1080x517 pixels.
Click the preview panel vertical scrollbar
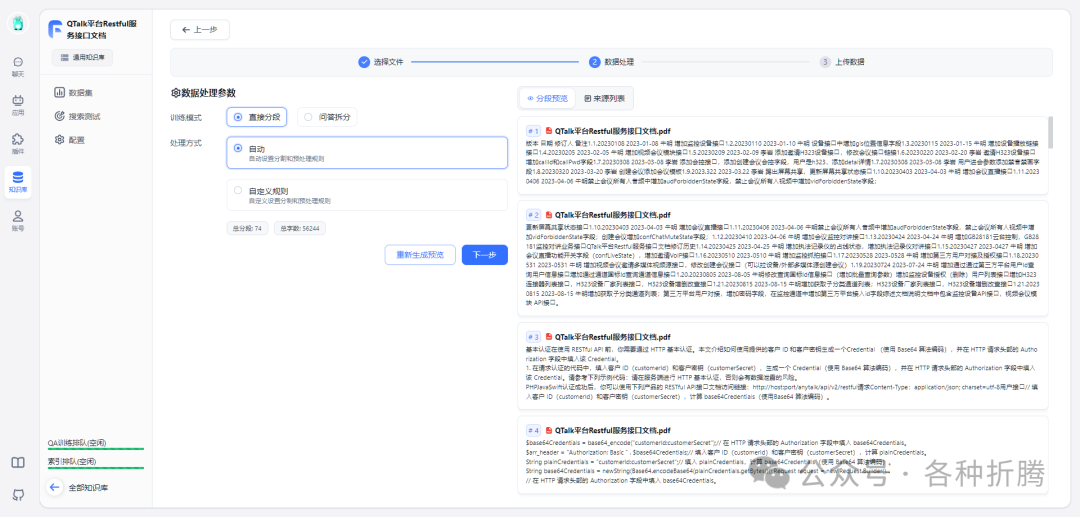1050,132
